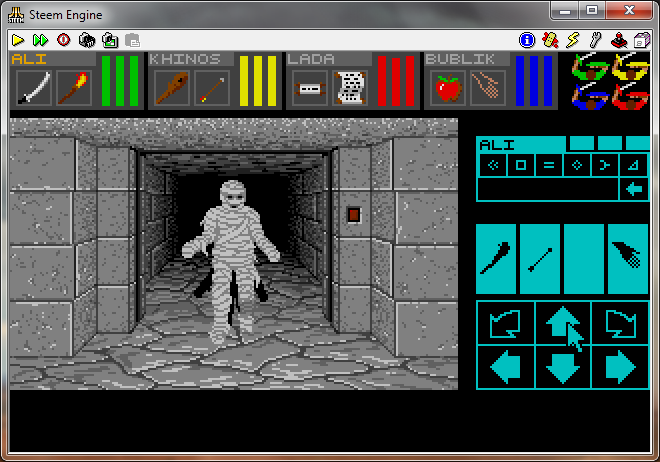Image resolution: width=660 pixels, height=462 pixels.
Task: Move party forward
Action: tap(563, 323)
